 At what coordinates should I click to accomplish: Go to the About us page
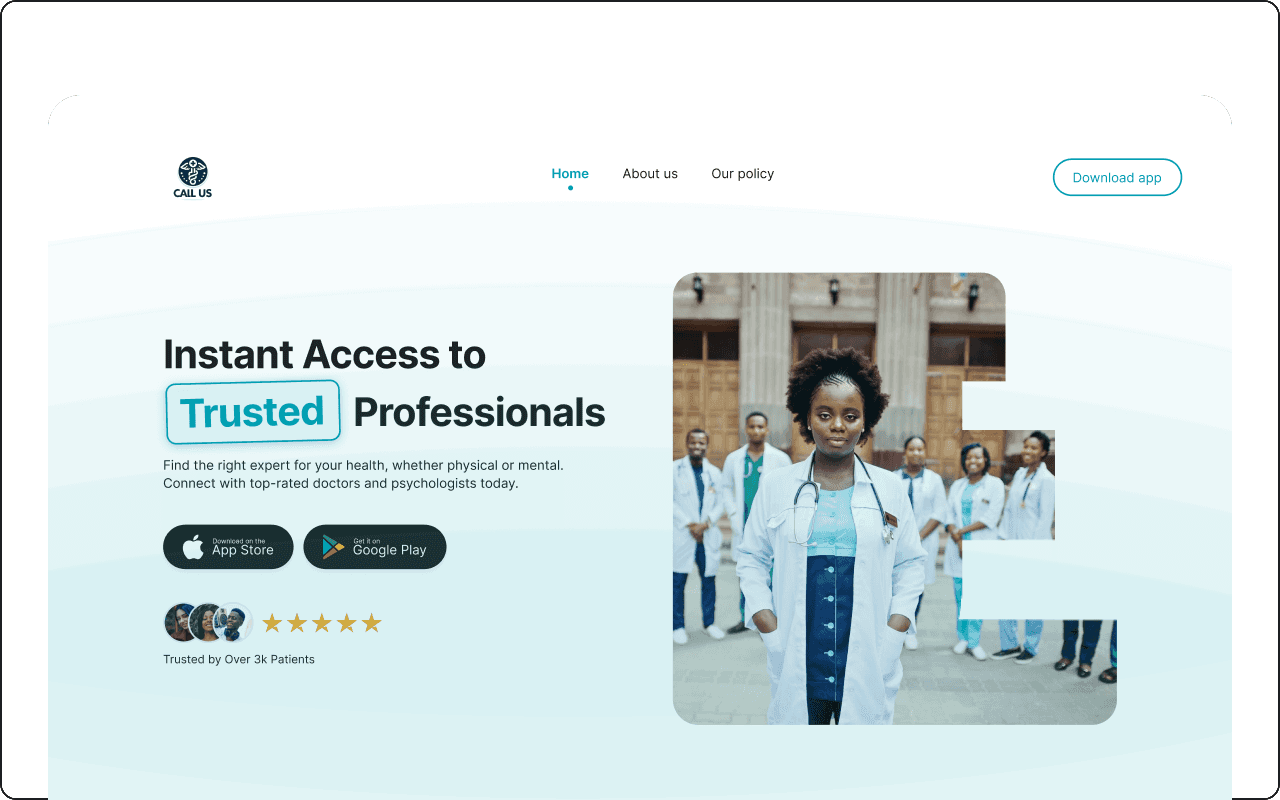[650, 174]
